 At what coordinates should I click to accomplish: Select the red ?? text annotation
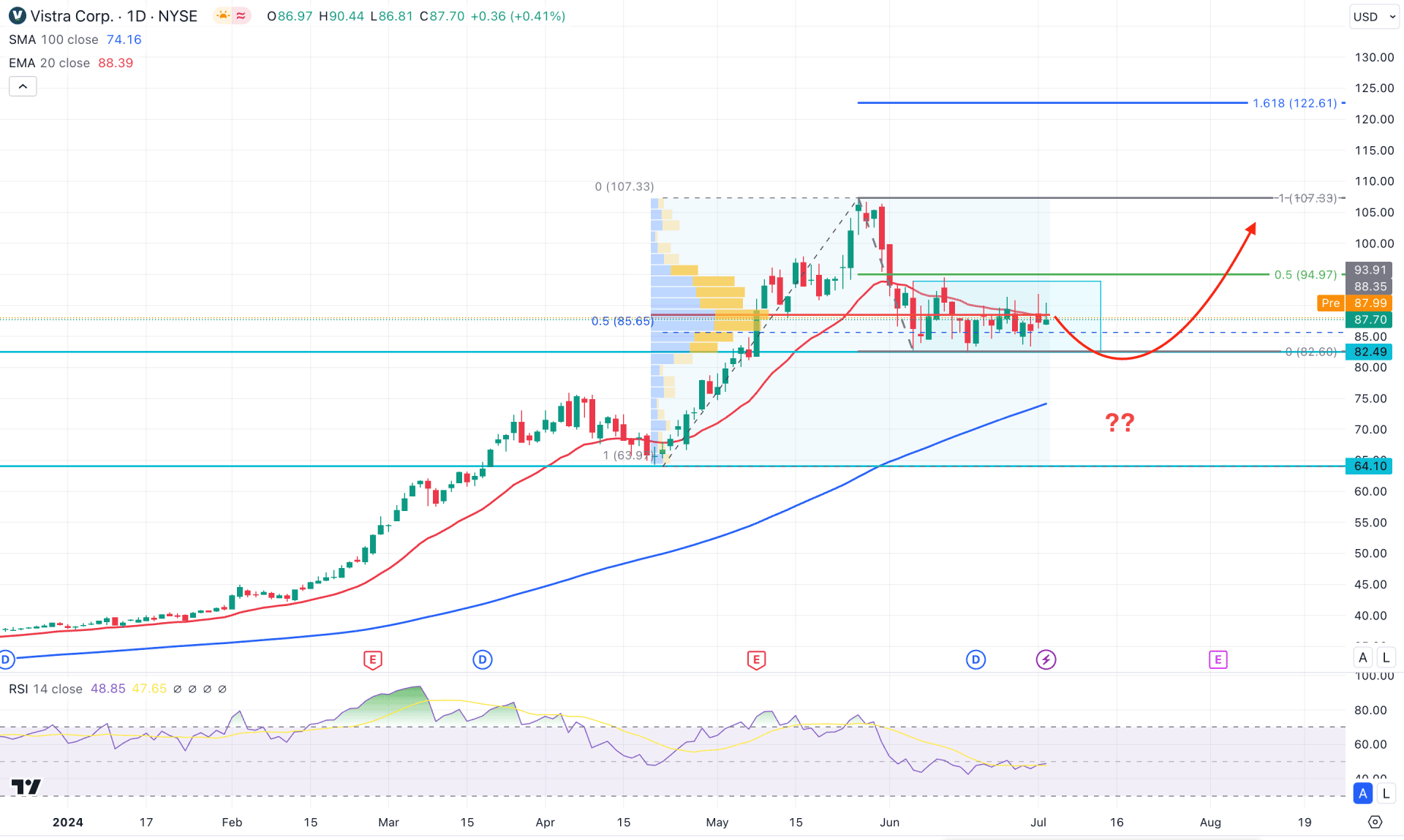[x=1120, y=422]
